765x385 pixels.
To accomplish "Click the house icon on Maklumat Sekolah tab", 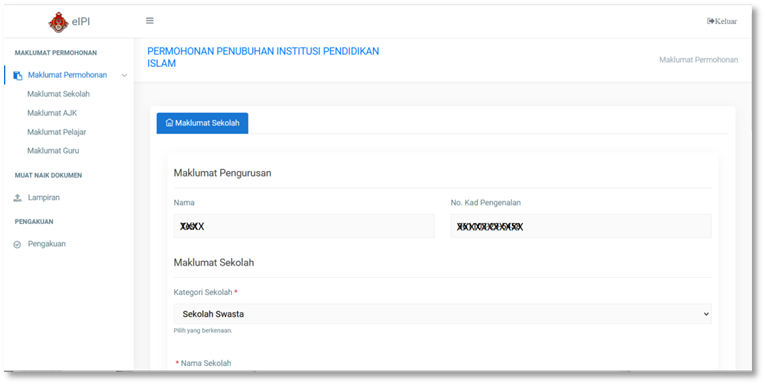I will click(169, 123).
